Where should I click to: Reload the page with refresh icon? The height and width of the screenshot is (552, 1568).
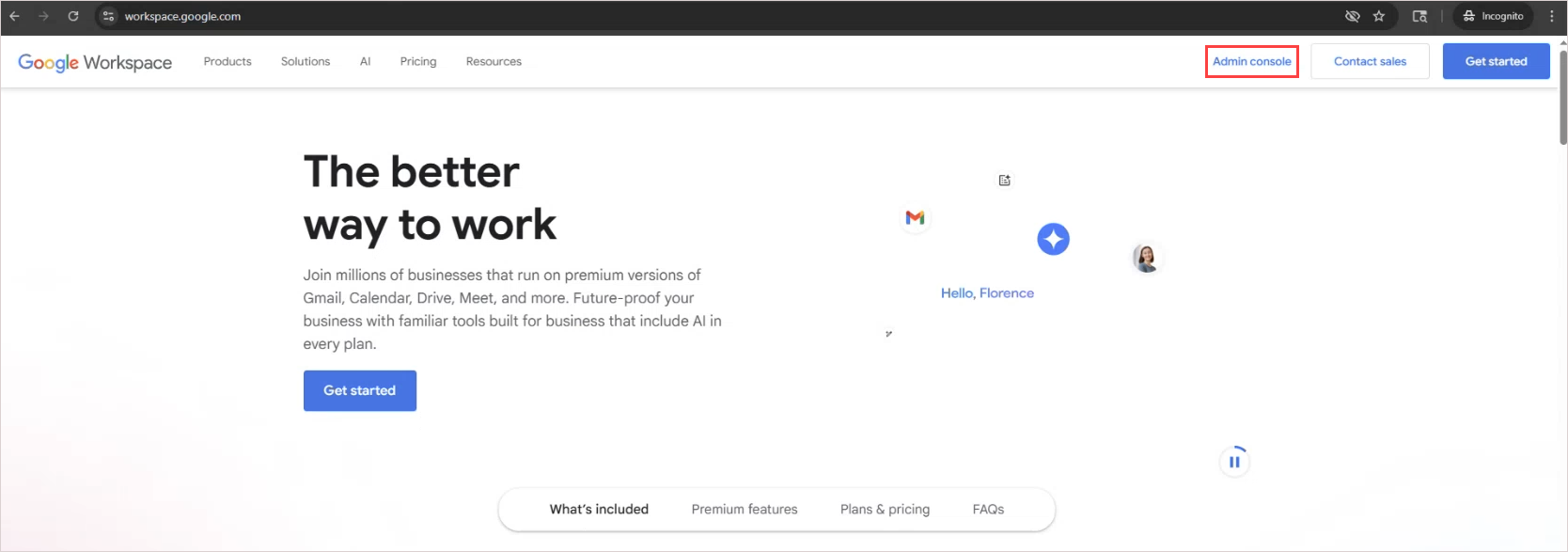[x=73, y=16]
